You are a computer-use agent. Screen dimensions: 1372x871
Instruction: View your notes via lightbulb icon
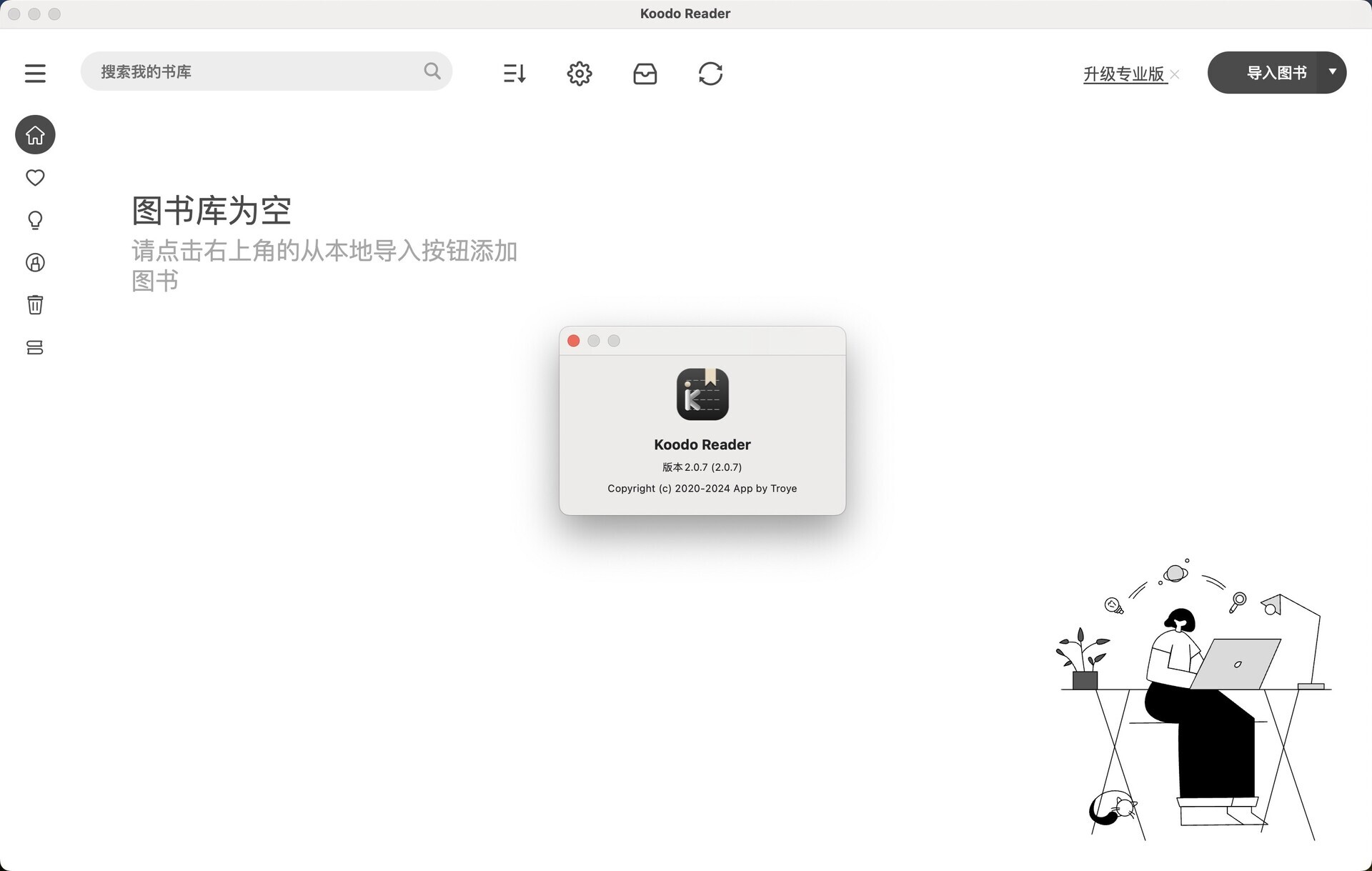tap(35, 220)
